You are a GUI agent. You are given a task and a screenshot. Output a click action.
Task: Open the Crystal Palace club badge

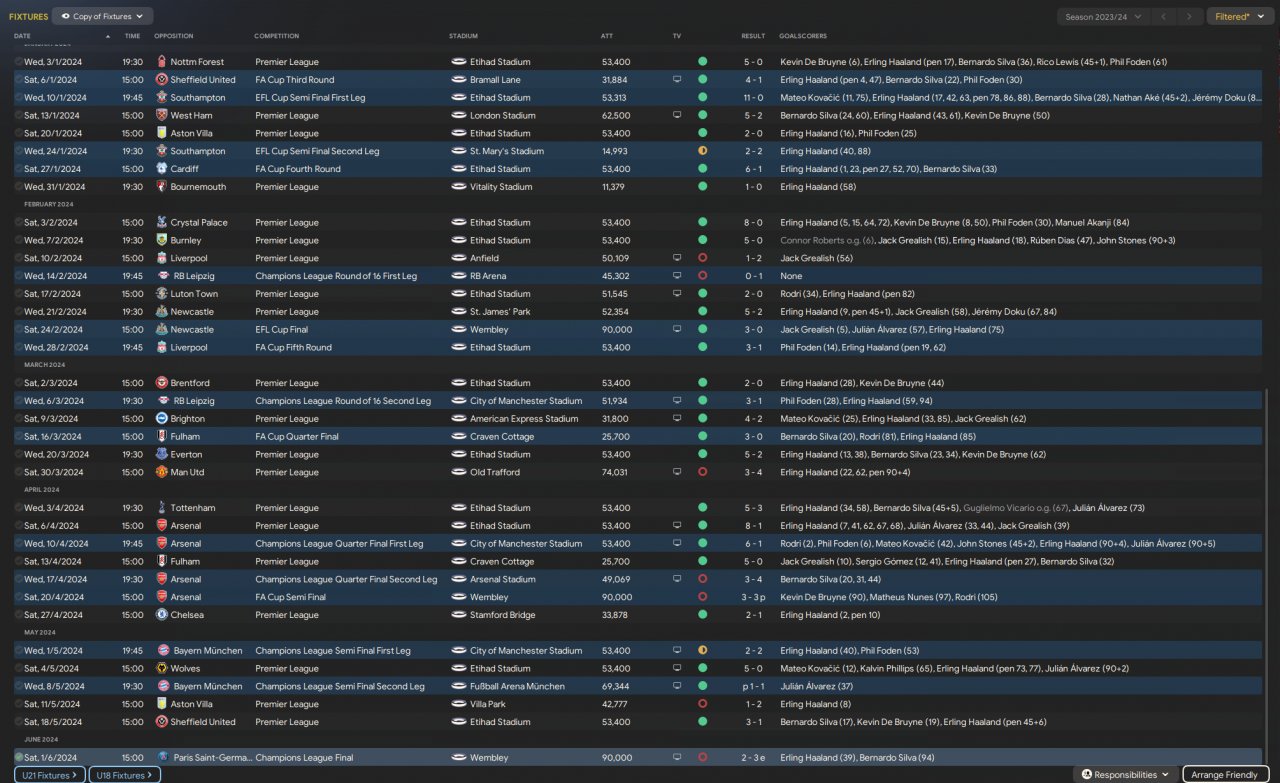click(162, 223)
